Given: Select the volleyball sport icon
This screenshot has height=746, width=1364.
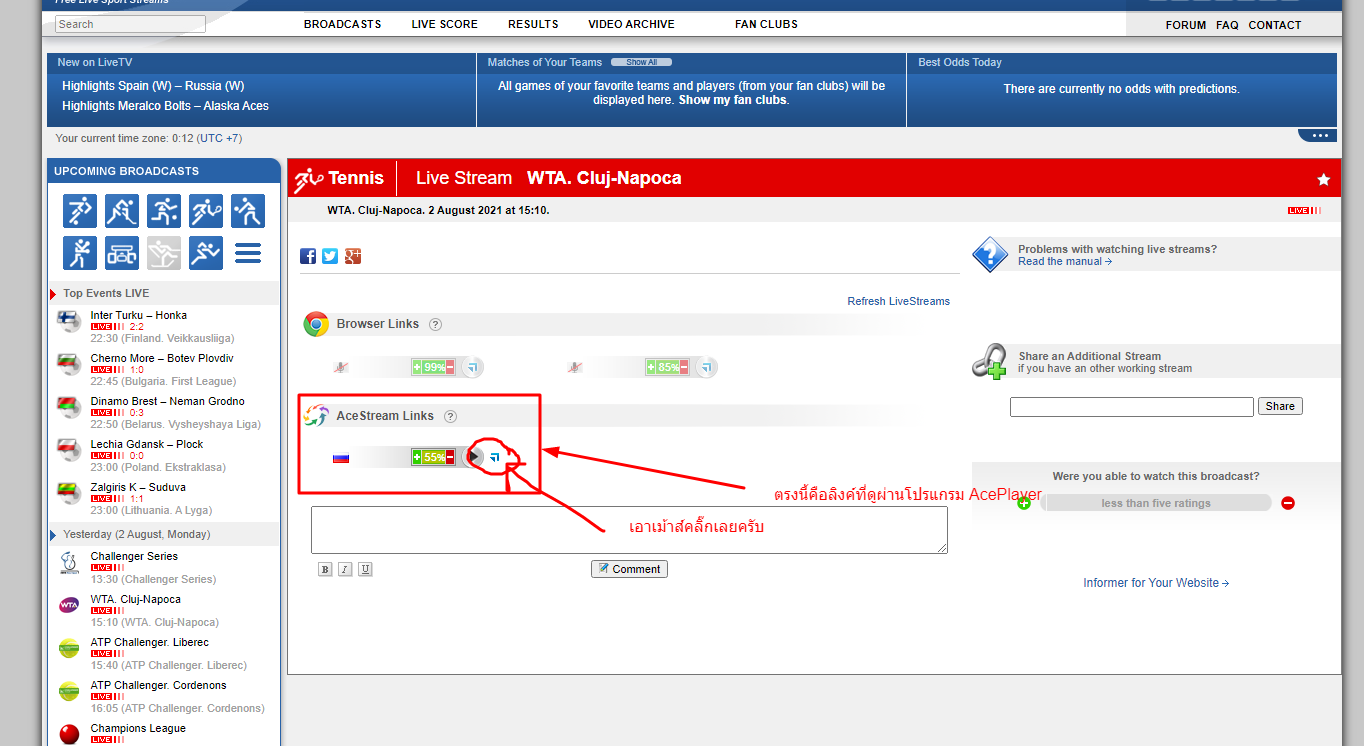Looking at the screenshot, I should pos(80,253).
